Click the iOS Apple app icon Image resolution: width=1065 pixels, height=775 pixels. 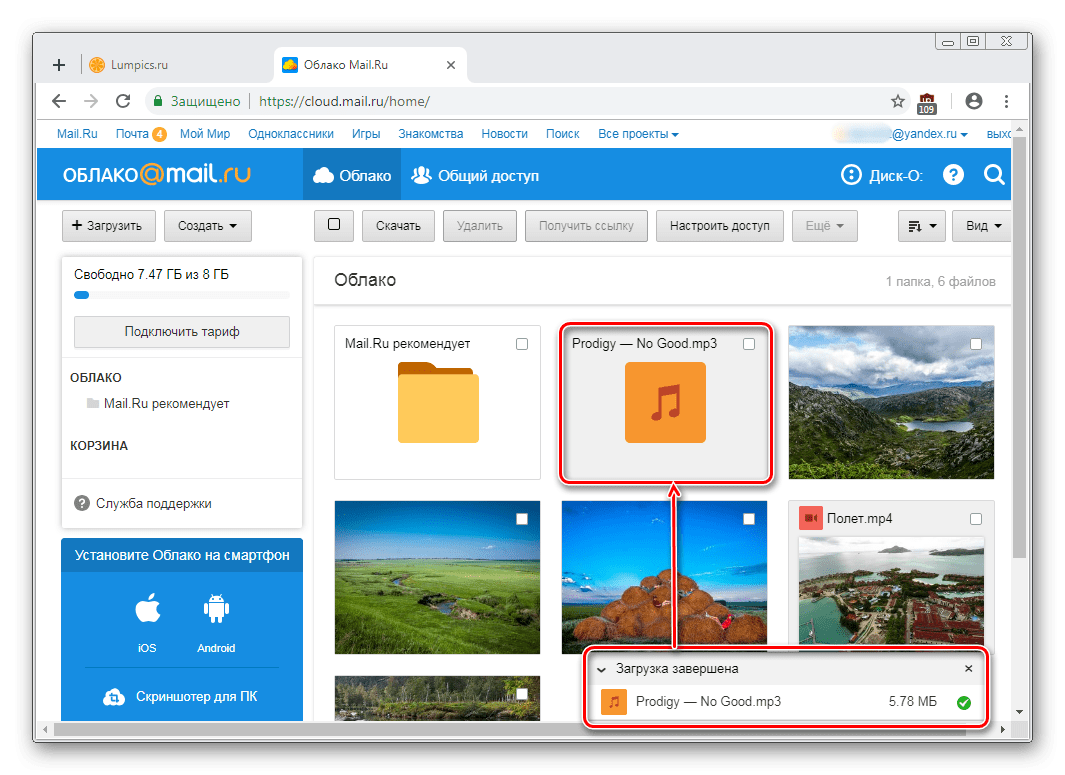pyautogui.click(x=147, y=608)
